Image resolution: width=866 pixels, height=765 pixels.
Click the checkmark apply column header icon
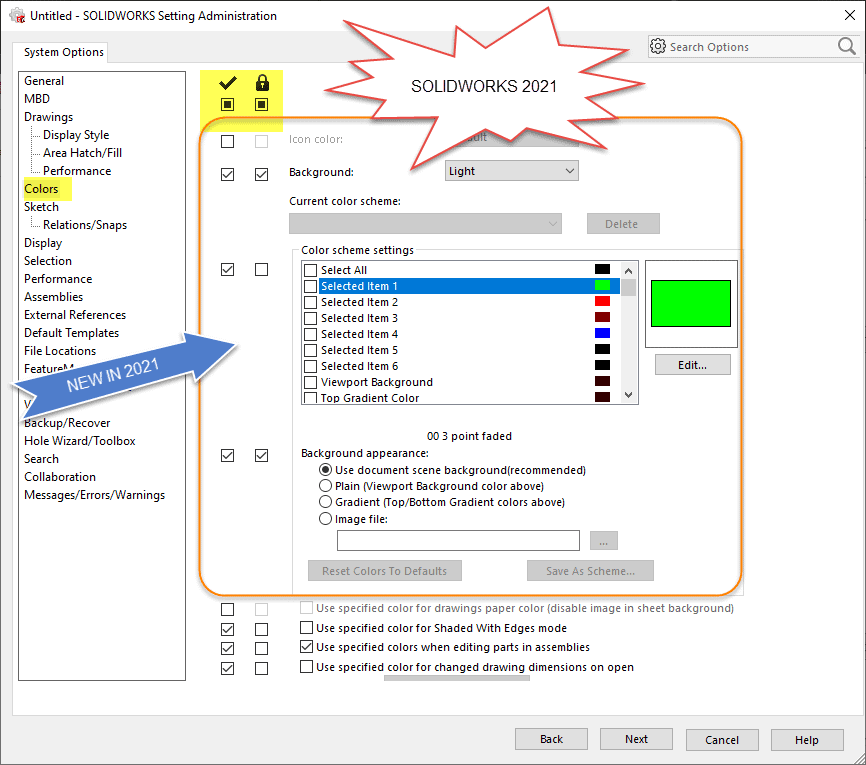coord(228,83)
